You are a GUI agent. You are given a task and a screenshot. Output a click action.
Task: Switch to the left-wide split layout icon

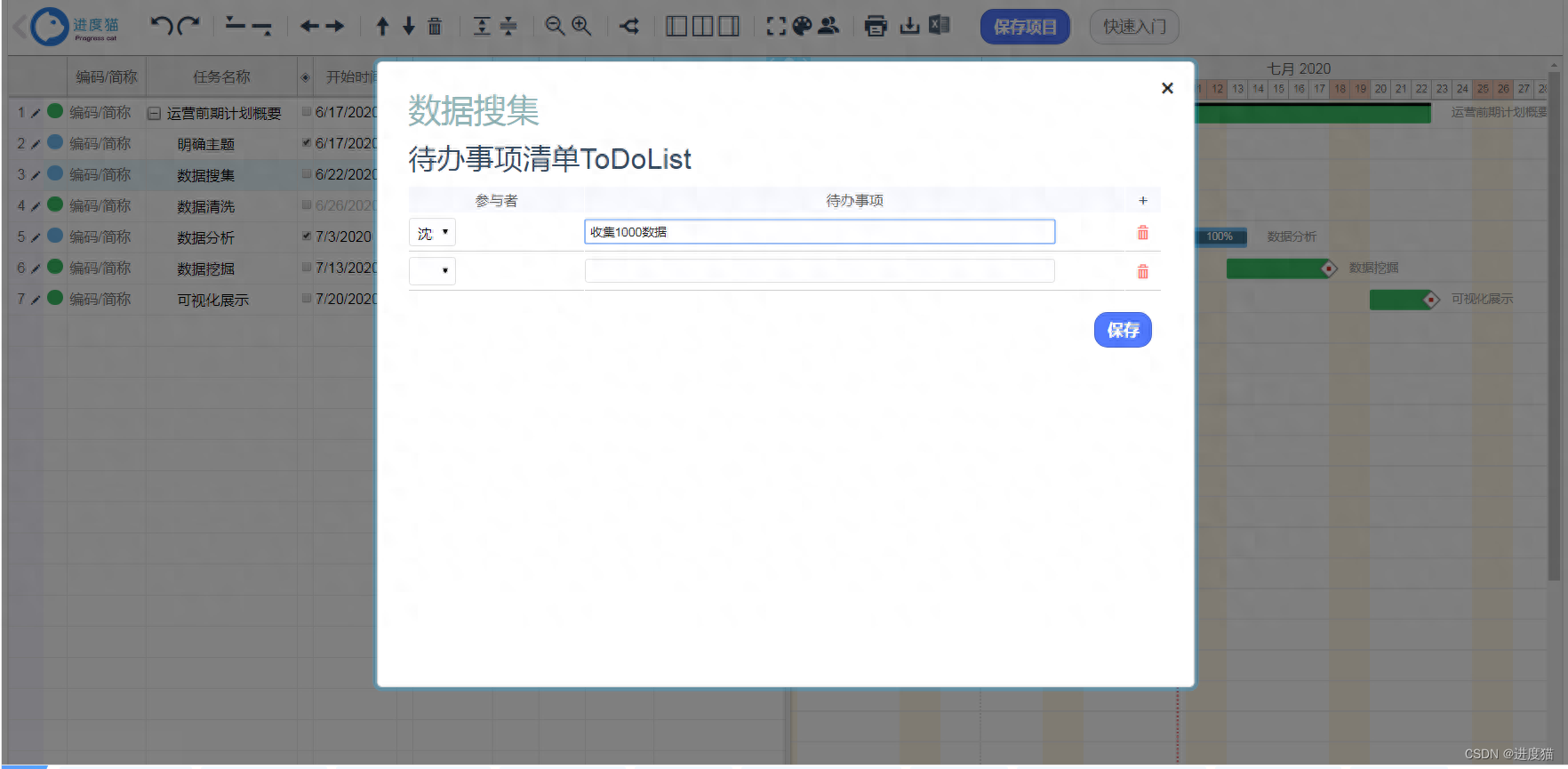point(676,26)
